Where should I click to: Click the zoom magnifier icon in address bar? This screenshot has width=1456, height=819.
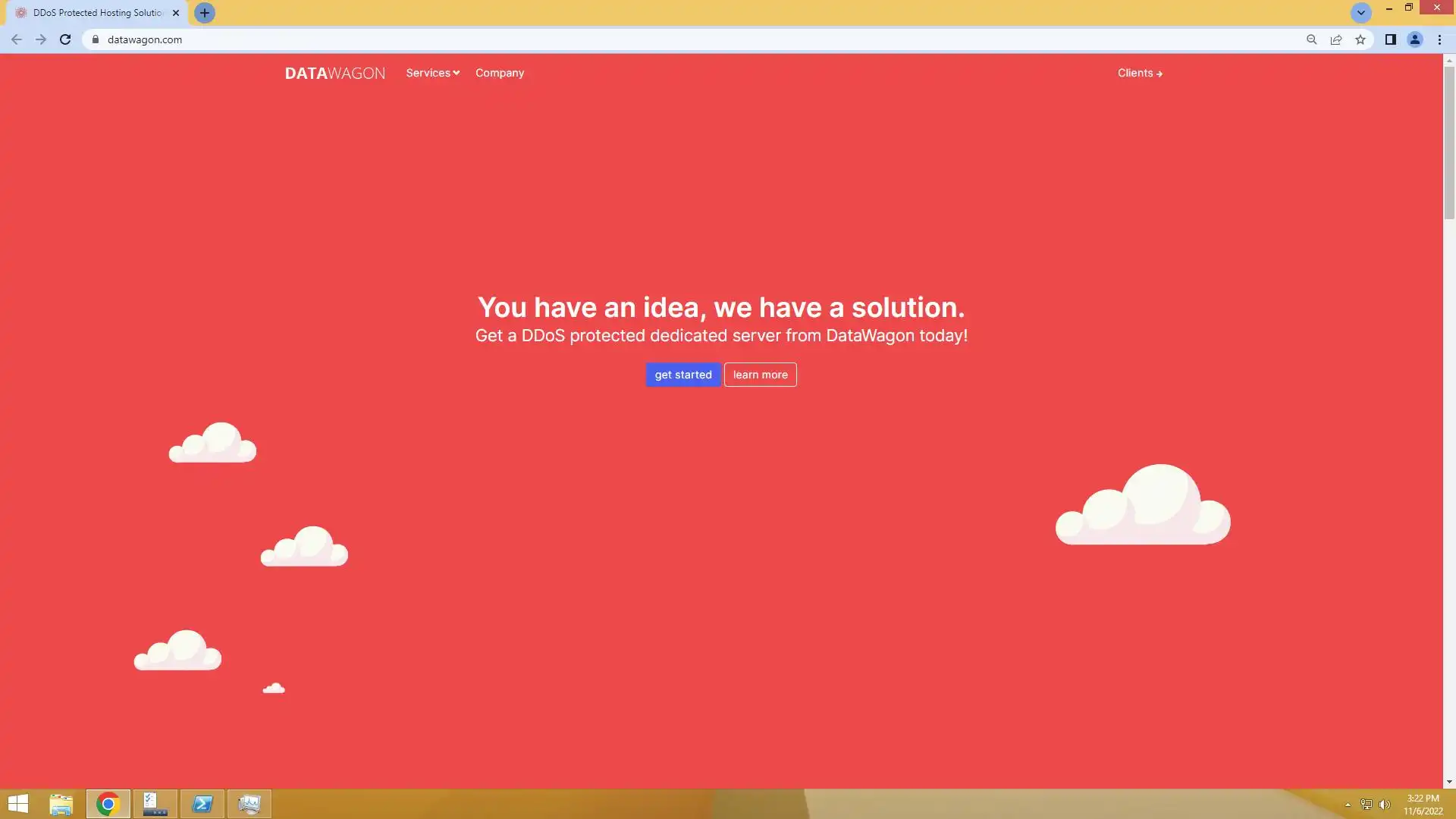[x=1311, y=39]
